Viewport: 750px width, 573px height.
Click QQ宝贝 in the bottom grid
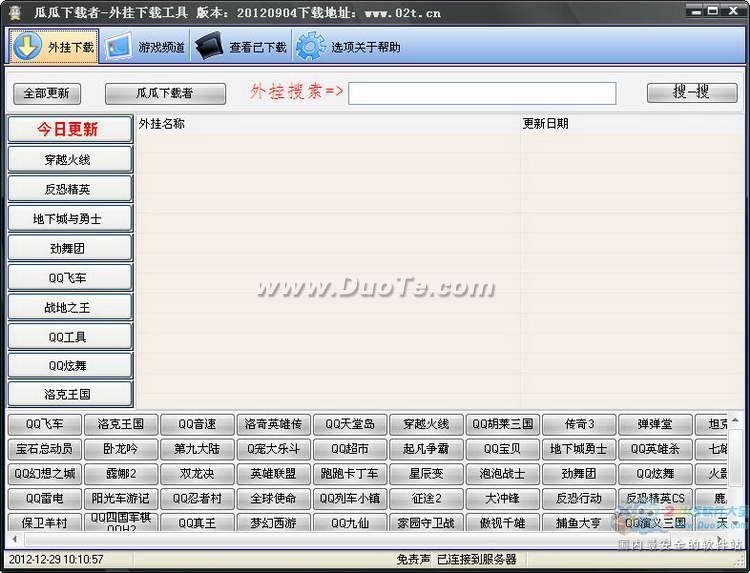click(502, 449)
